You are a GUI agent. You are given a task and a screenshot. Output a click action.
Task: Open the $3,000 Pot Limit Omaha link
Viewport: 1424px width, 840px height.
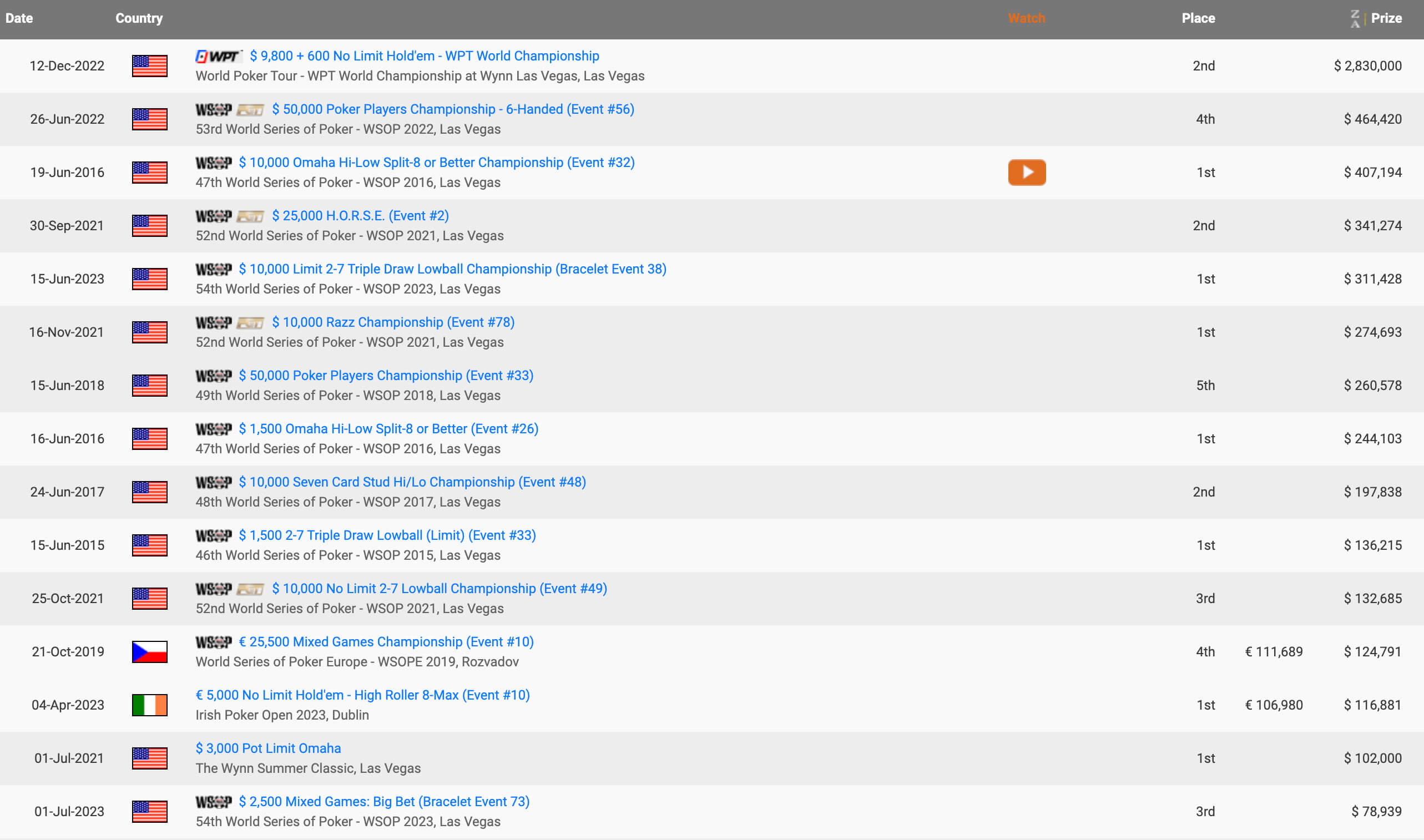tap(268, 748)
